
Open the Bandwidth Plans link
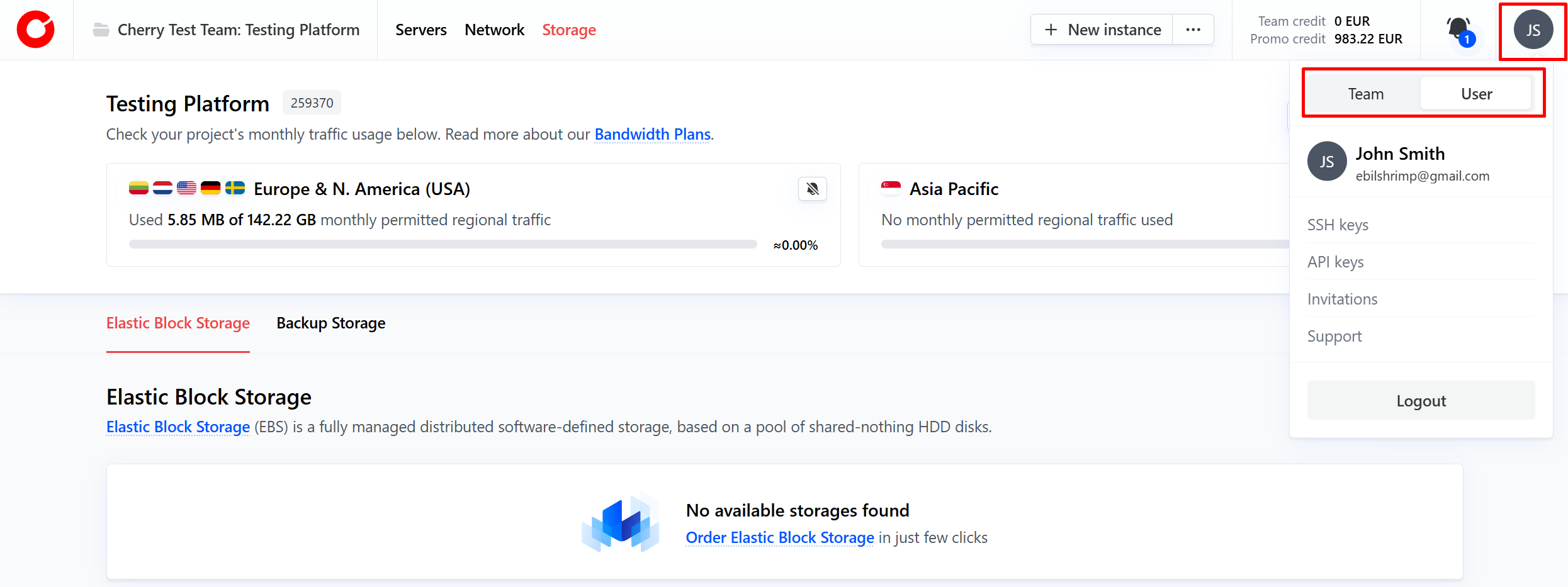tap(652, 134)
